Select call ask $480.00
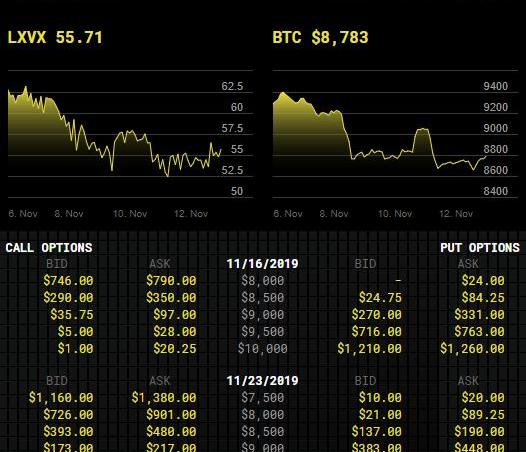526x452 pixels. point(171,432)
